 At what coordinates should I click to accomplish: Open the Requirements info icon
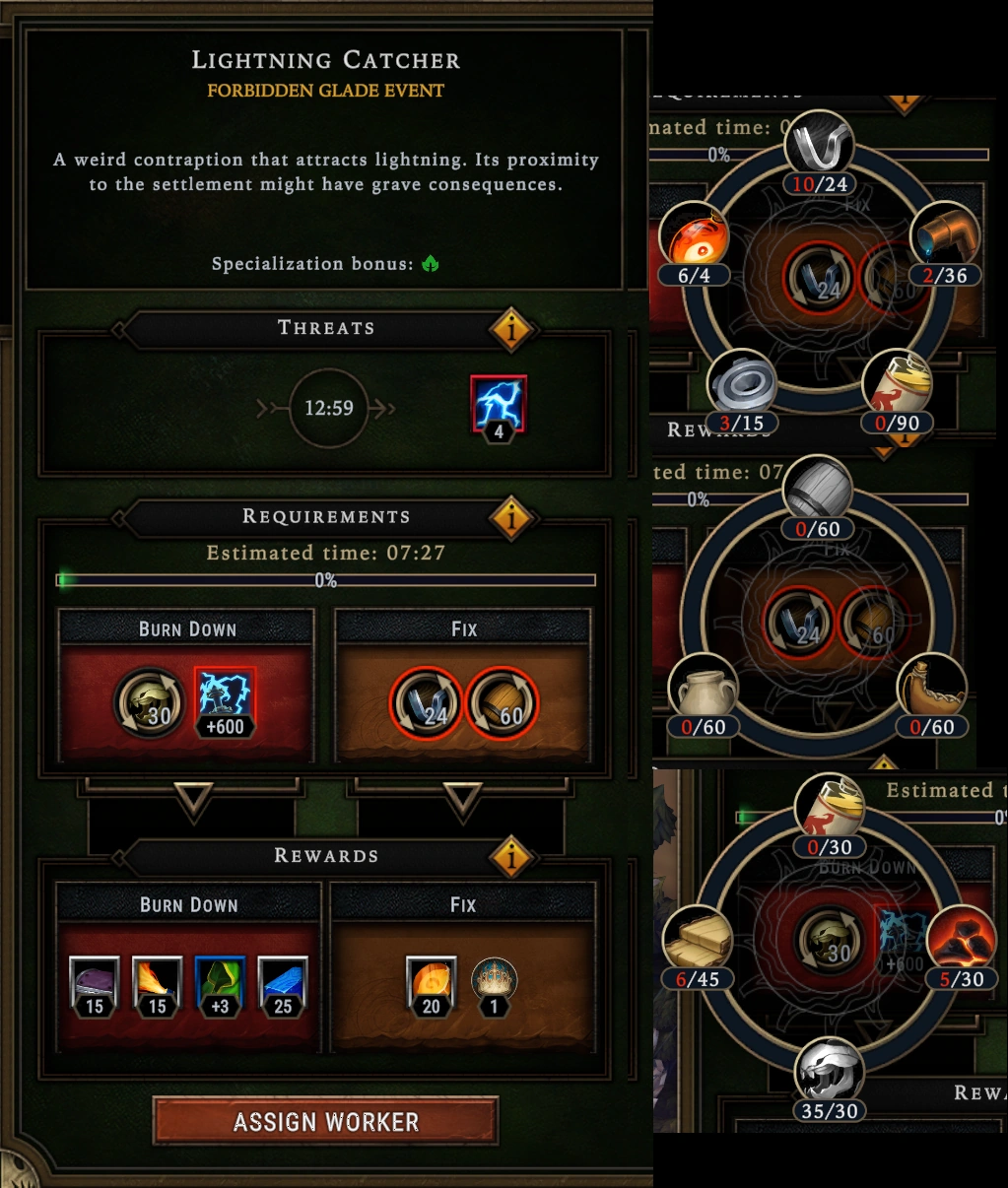[511, 517]
